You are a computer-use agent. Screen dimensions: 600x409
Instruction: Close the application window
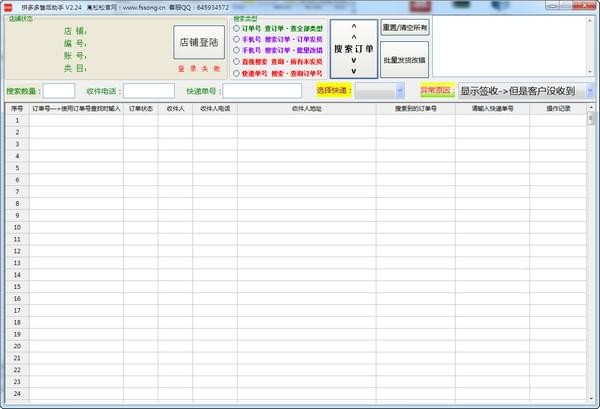point(584,6)
